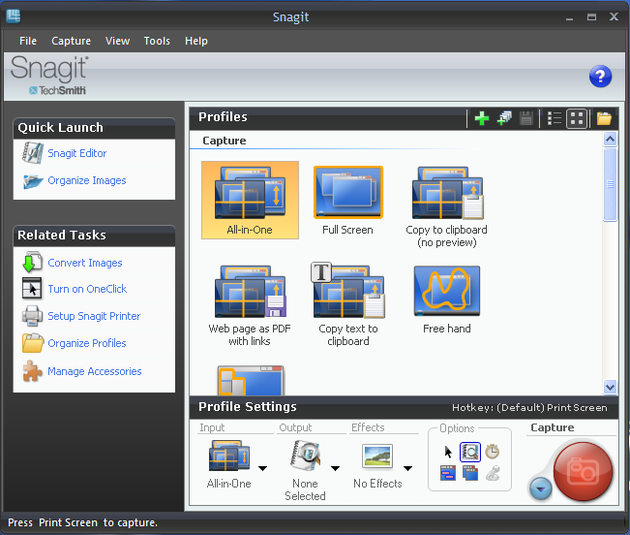Select Copy to clipboard (no preview) profile
The width and height of the screenshot is (630, 535).
(447, 206)
